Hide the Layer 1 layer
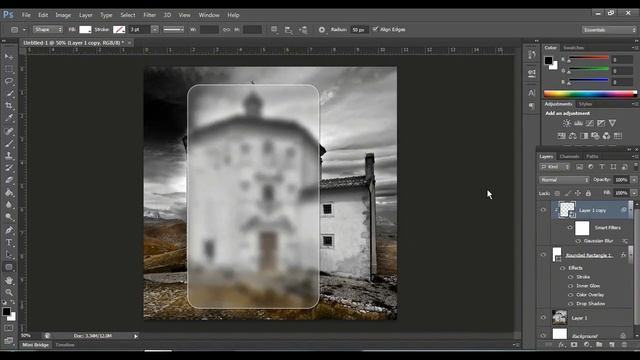Screen dimensions: 640x360 [x=543, y=318]
